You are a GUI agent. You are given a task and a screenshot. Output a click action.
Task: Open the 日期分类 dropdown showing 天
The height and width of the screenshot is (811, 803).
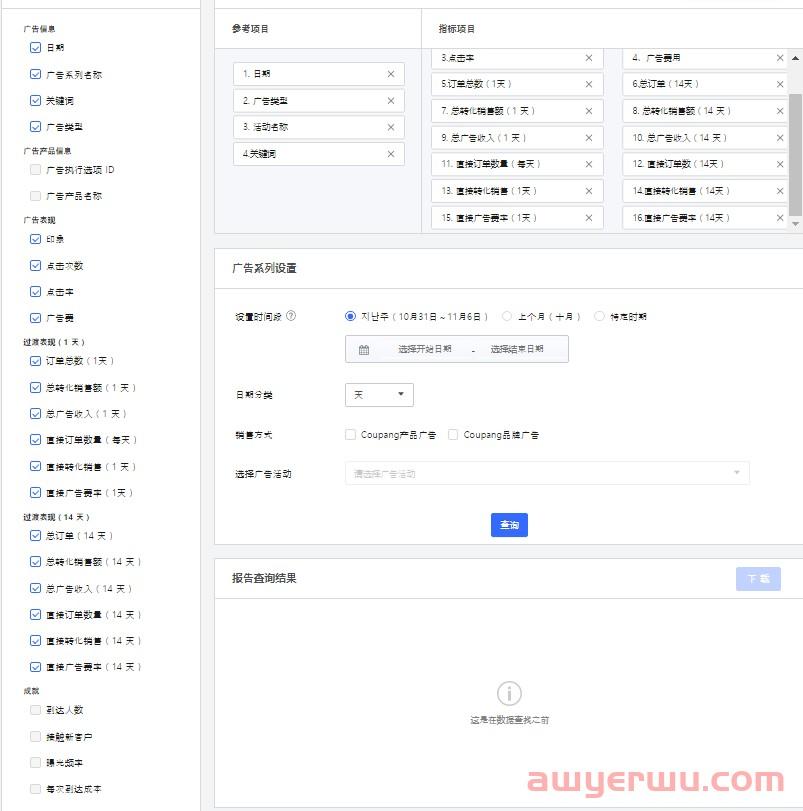click(x=379, y=395)
